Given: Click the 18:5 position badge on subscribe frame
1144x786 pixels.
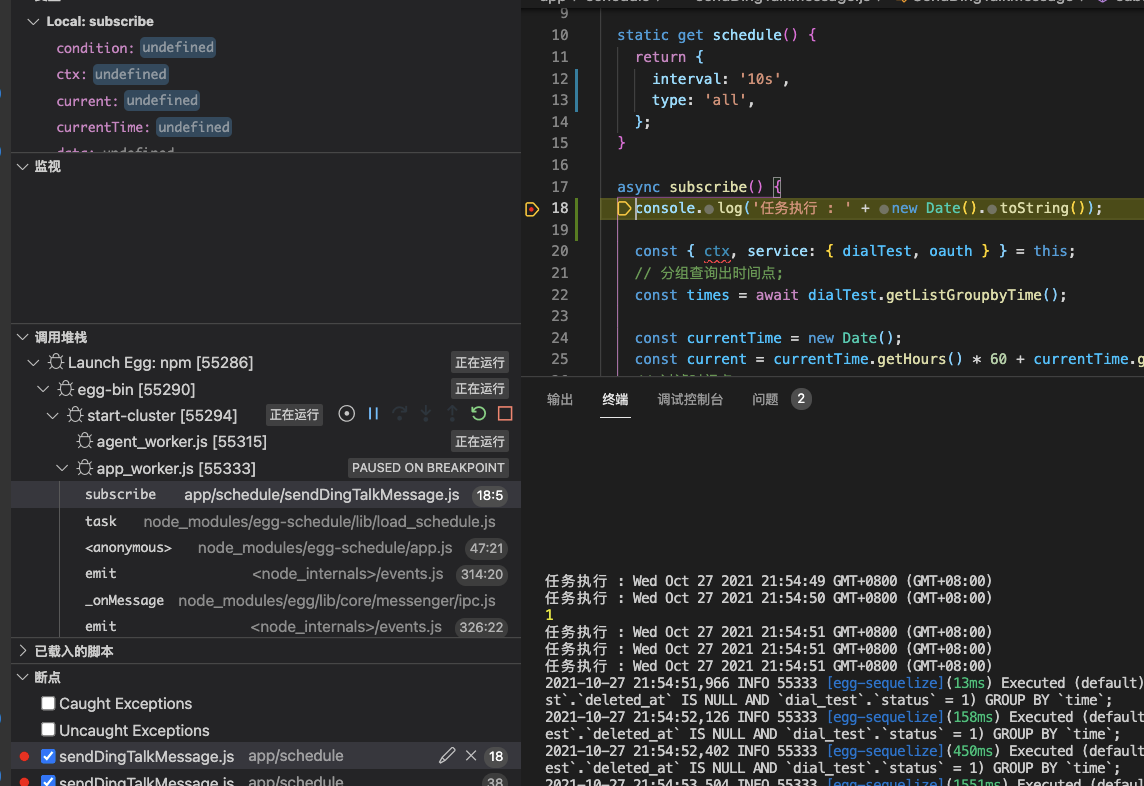Looking at the screenshot, I should pos(490,495).
